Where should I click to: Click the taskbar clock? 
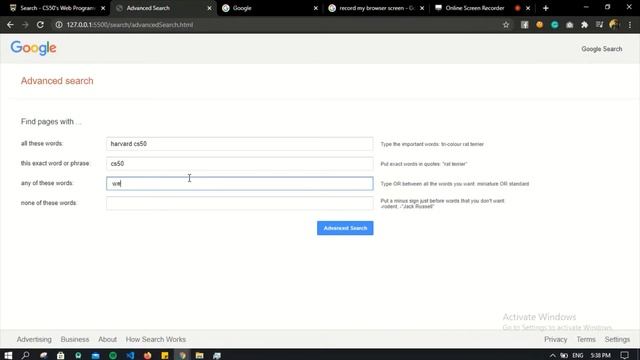coord(600,356)
